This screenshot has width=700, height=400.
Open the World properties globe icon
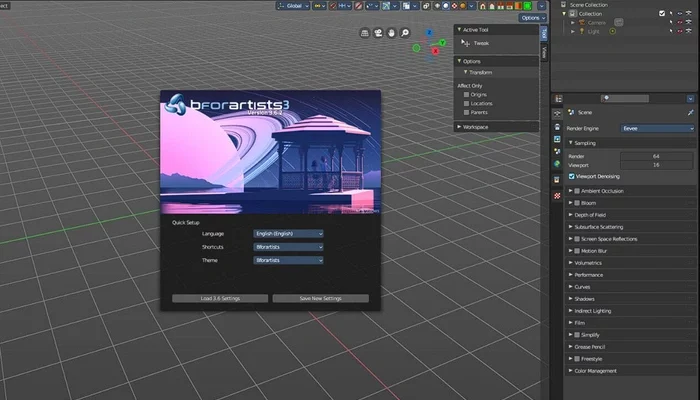[x=557, y=164]
